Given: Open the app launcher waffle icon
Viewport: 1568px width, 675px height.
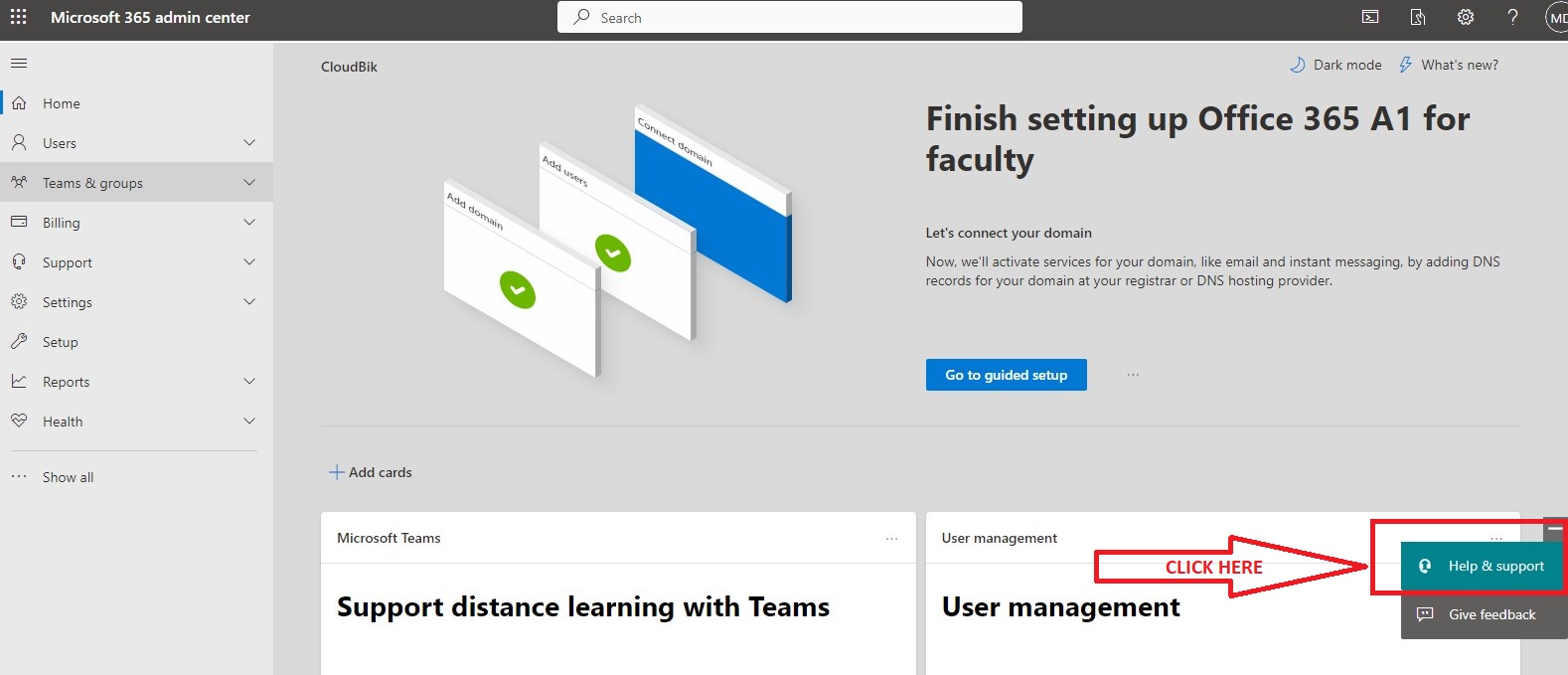Looking at the screenshot, I should 18,17.
